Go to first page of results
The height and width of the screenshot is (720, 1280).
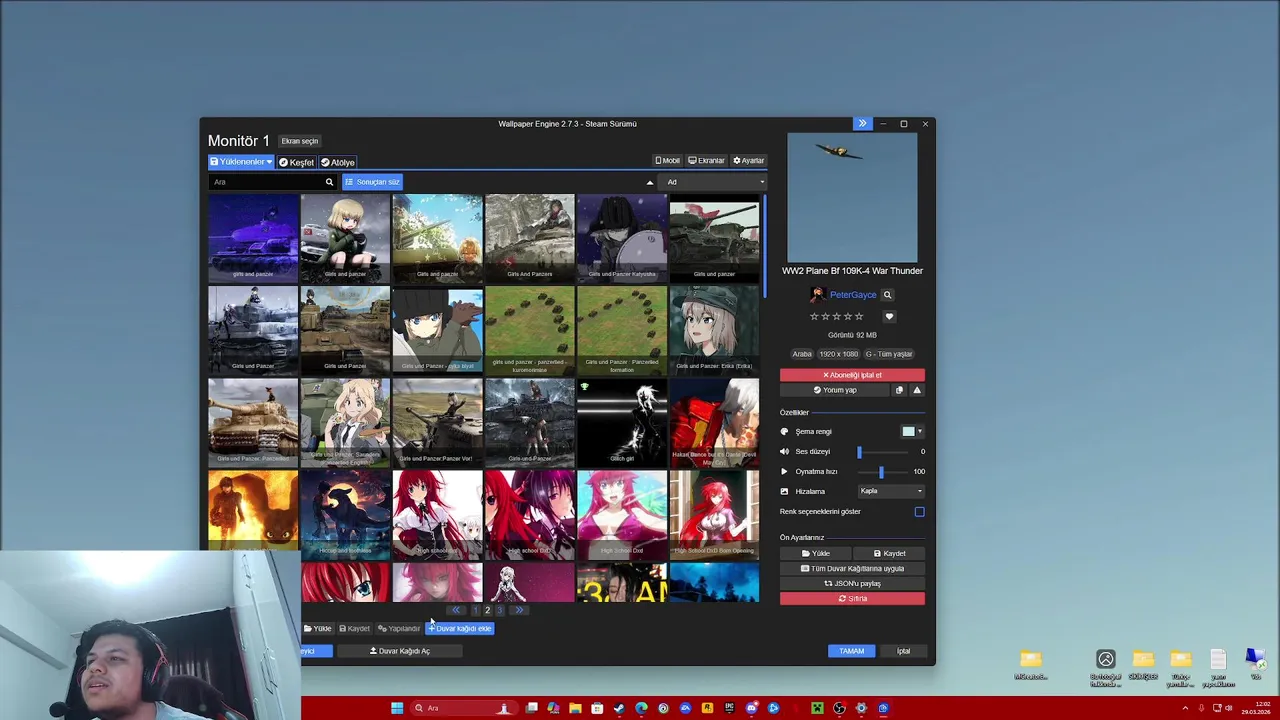[x=456, y=610]
